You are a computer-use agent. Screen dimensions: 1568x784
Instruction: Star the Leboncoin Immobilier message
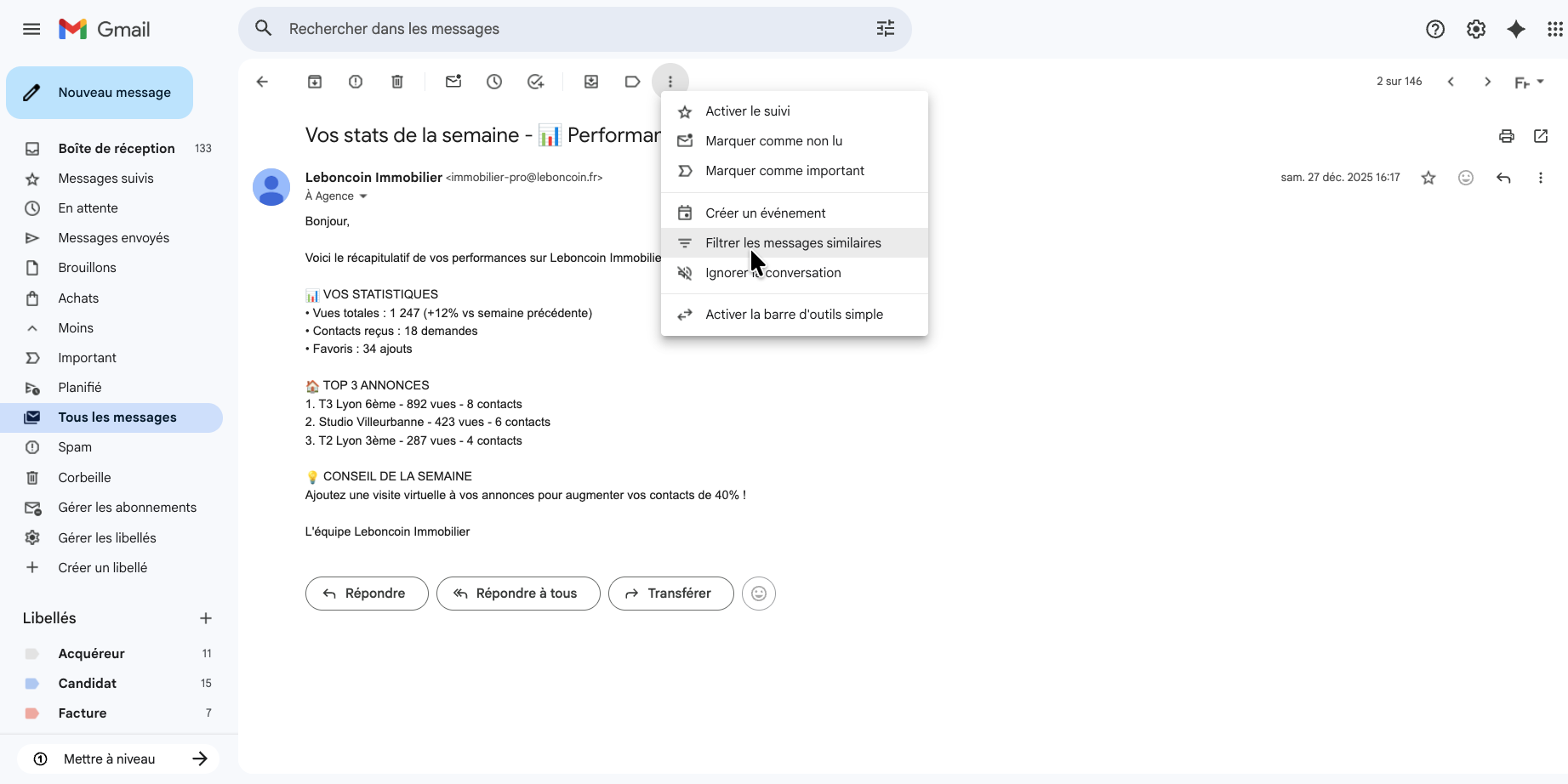point(1428,178)
